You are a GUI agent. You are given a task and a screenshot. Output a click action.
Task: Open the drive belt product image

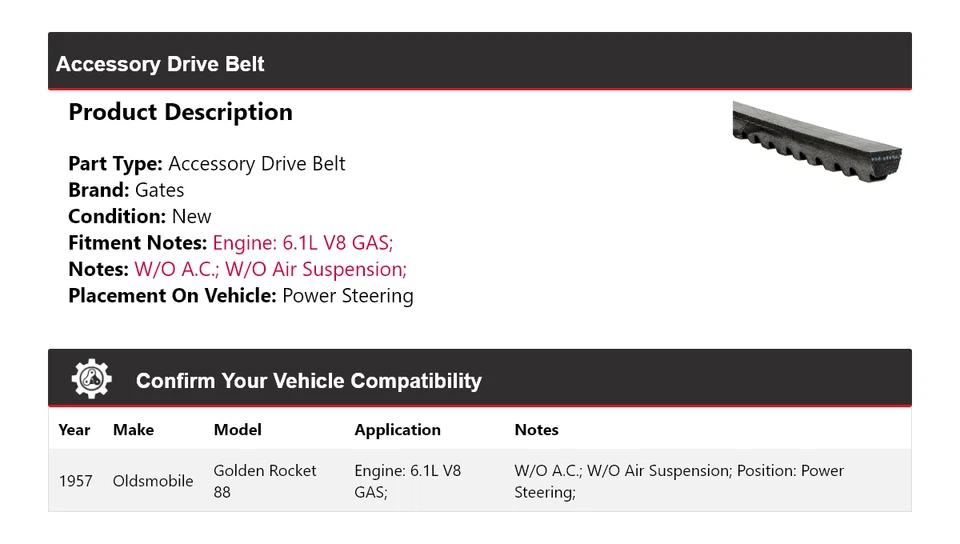(x=816, y=138)
